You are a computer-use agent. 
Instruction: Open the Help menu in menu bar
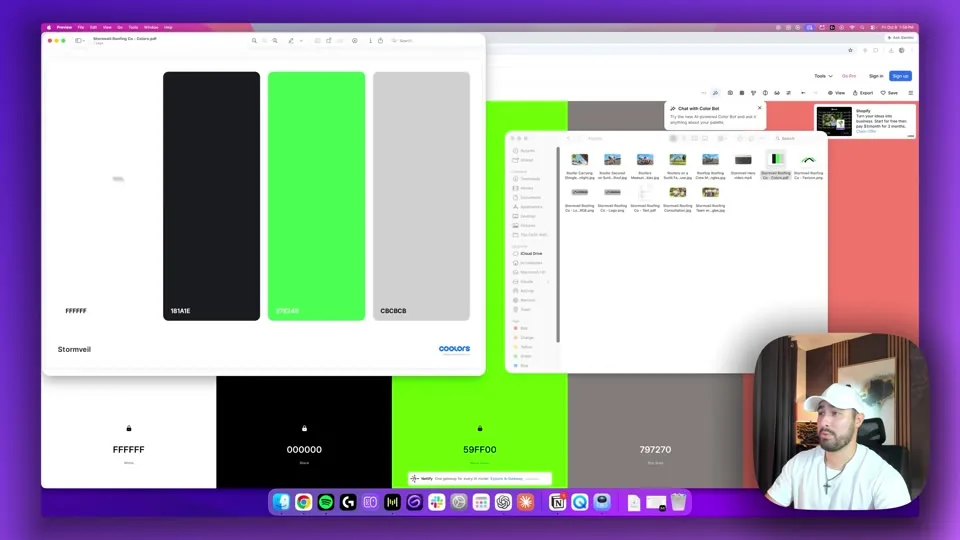coord(168,27)
